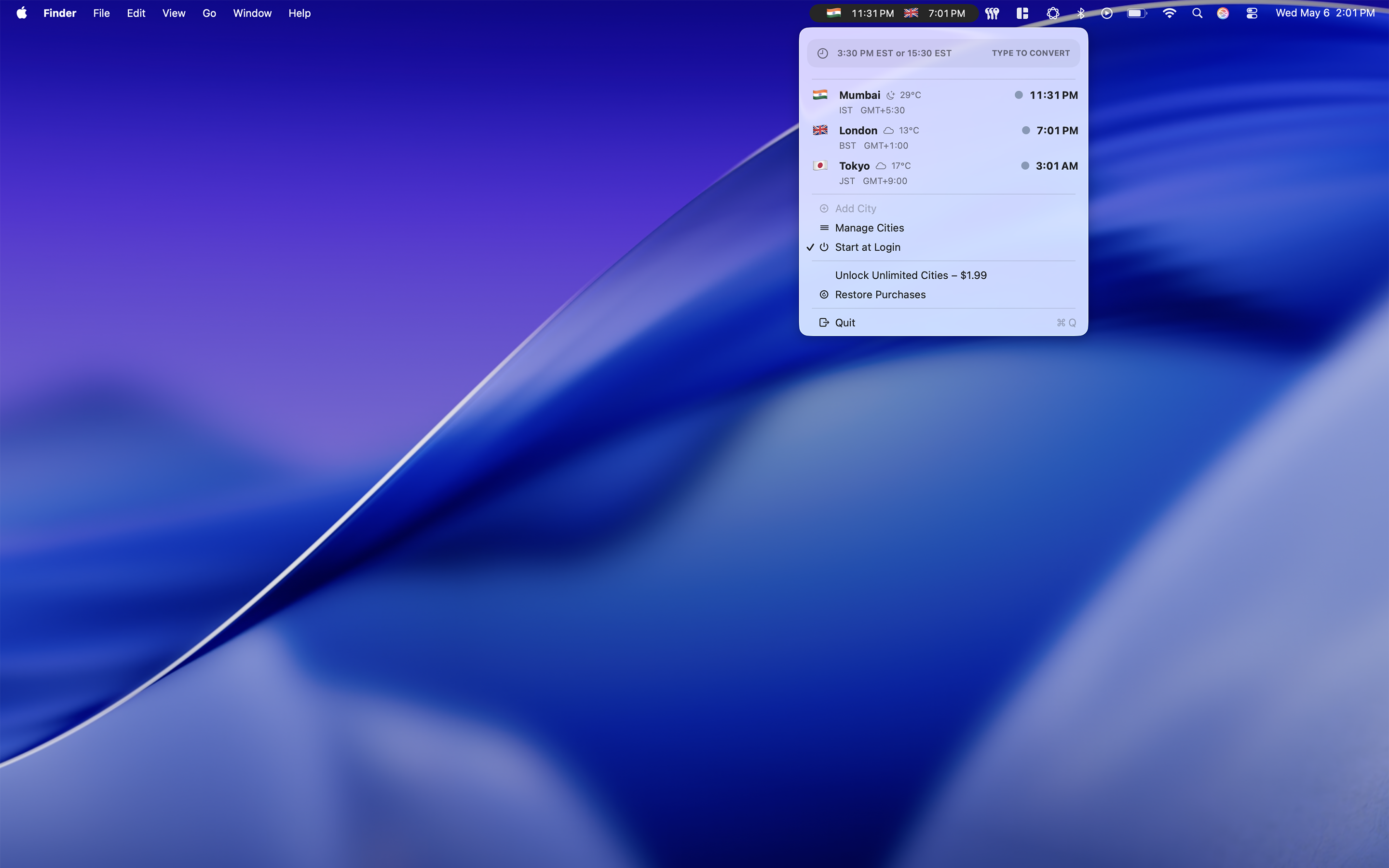
Task: Click Tokyo's 3:01 AM time
Action: [1057, 166]
